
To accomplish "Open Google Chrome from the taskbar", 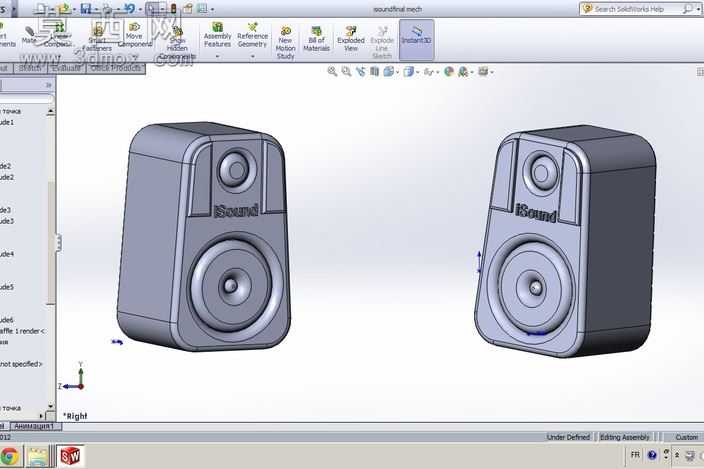I will coord(9,457).
